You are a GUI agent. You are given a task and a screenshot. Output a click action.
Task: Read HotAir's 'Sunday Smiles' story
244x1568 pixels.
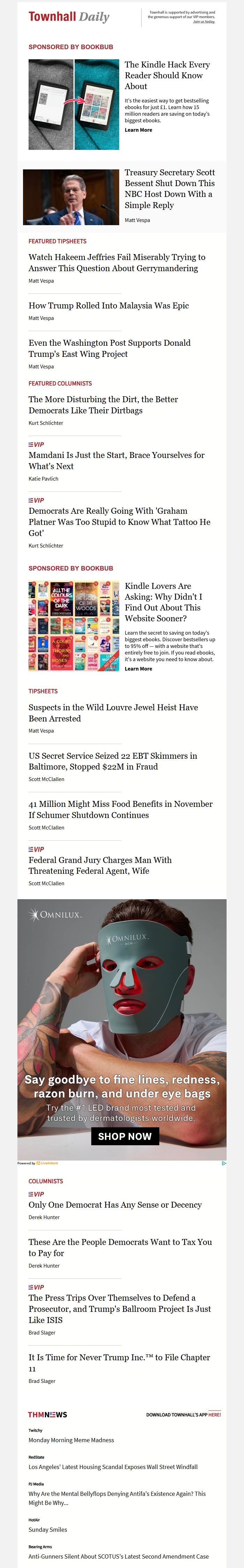[x=48, y=1530]
